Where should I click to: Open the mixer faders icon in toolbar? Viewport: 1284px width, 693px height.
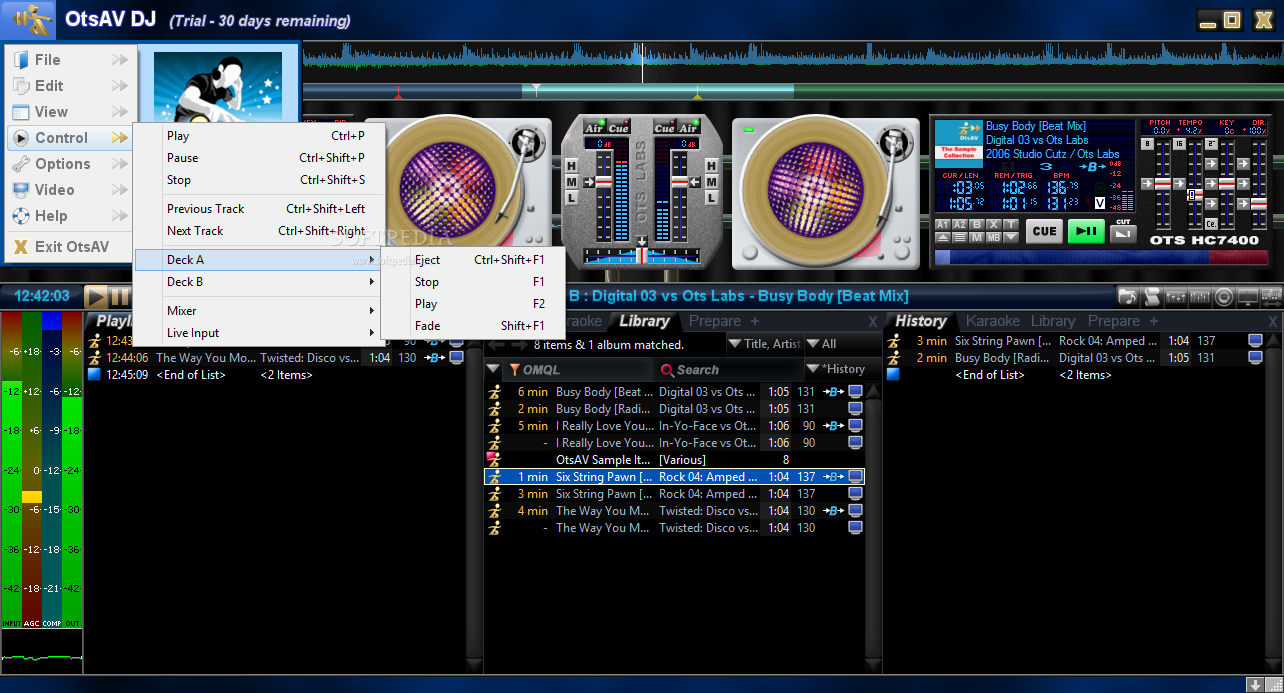[x=1176, y=297]
